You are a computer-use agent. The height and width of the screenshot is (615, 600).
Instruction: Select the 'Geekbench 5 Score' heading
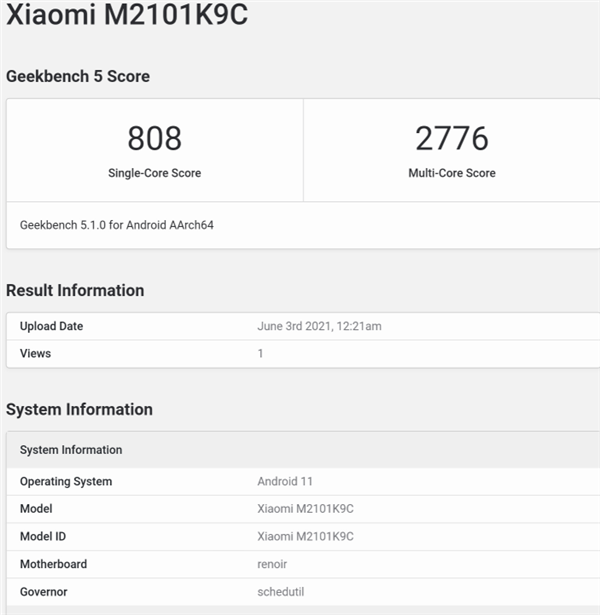tap(78, 76)
